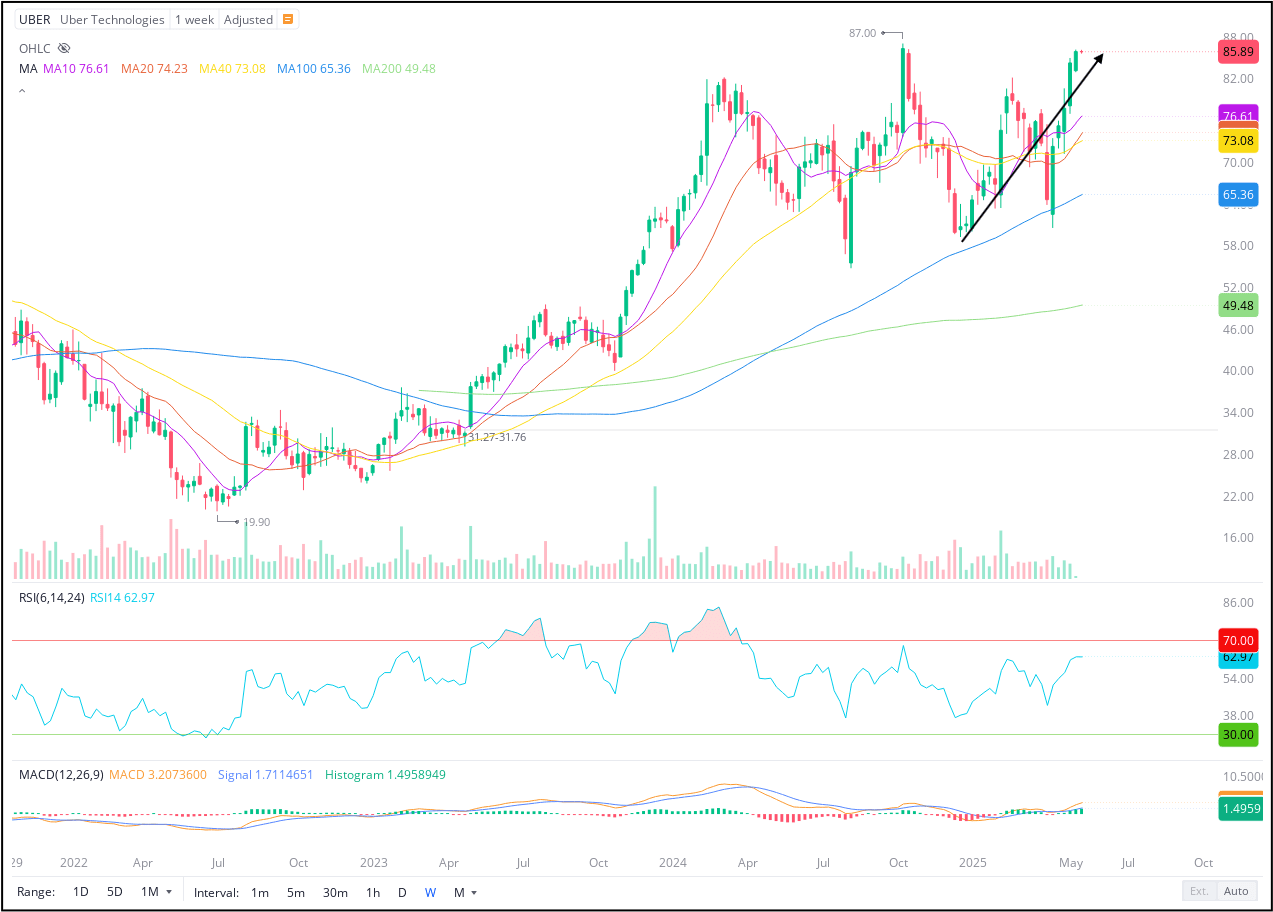Open the chart settings via the orange icon
Image resolution: width=1273 pixels, height=912 pixels.
coord(288,18)
